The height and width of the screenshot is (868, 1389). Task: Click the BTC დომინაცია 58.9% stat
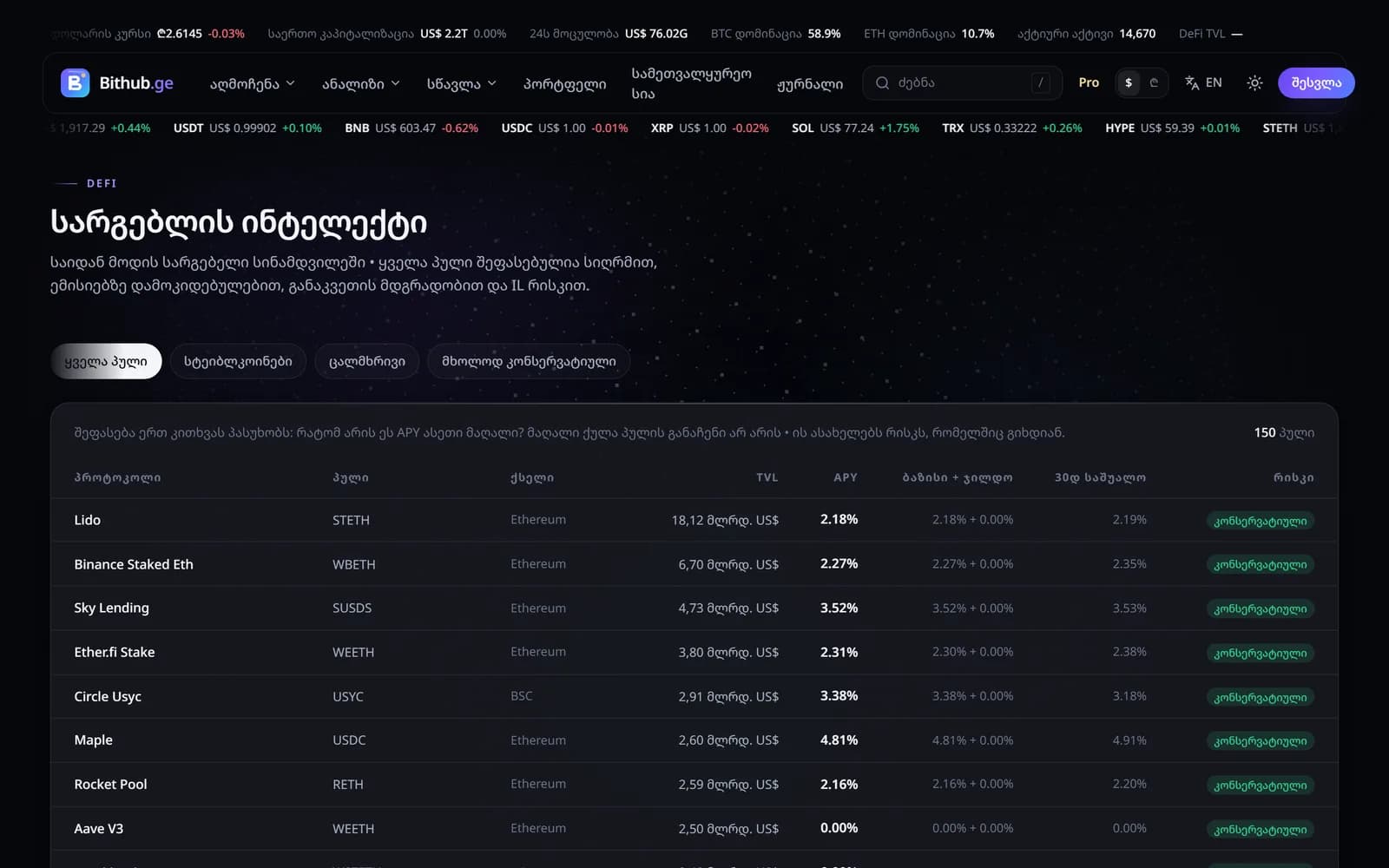coord(775,34)
